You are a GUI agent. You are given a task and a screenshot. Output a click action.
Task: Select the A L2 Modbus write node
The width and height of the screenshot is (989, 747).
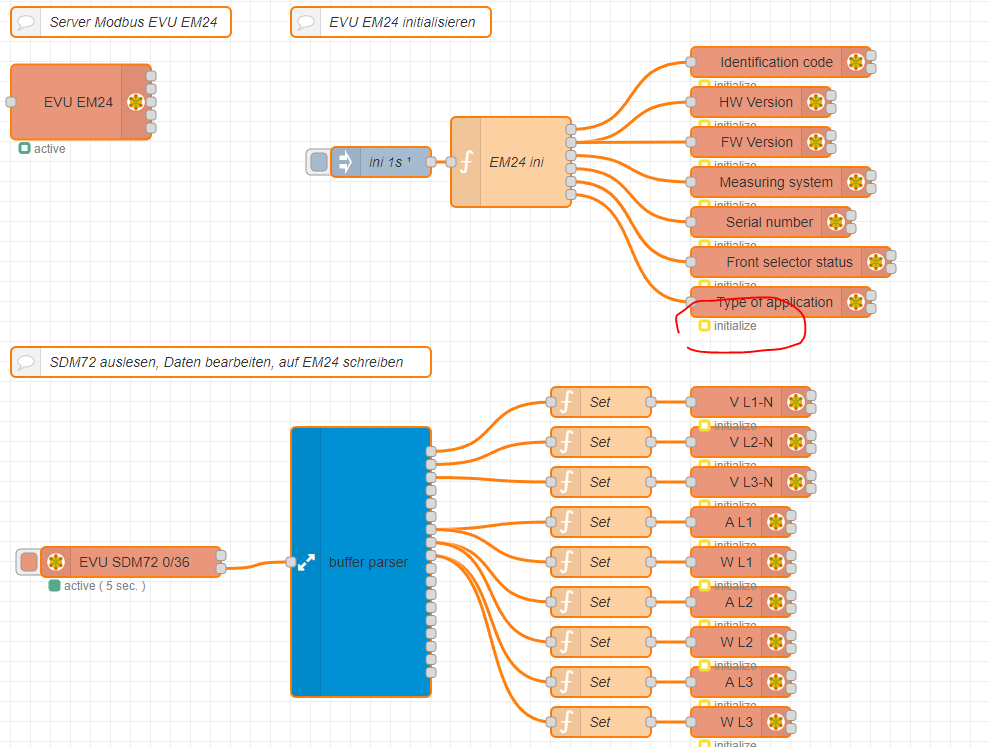click(740, 602)
